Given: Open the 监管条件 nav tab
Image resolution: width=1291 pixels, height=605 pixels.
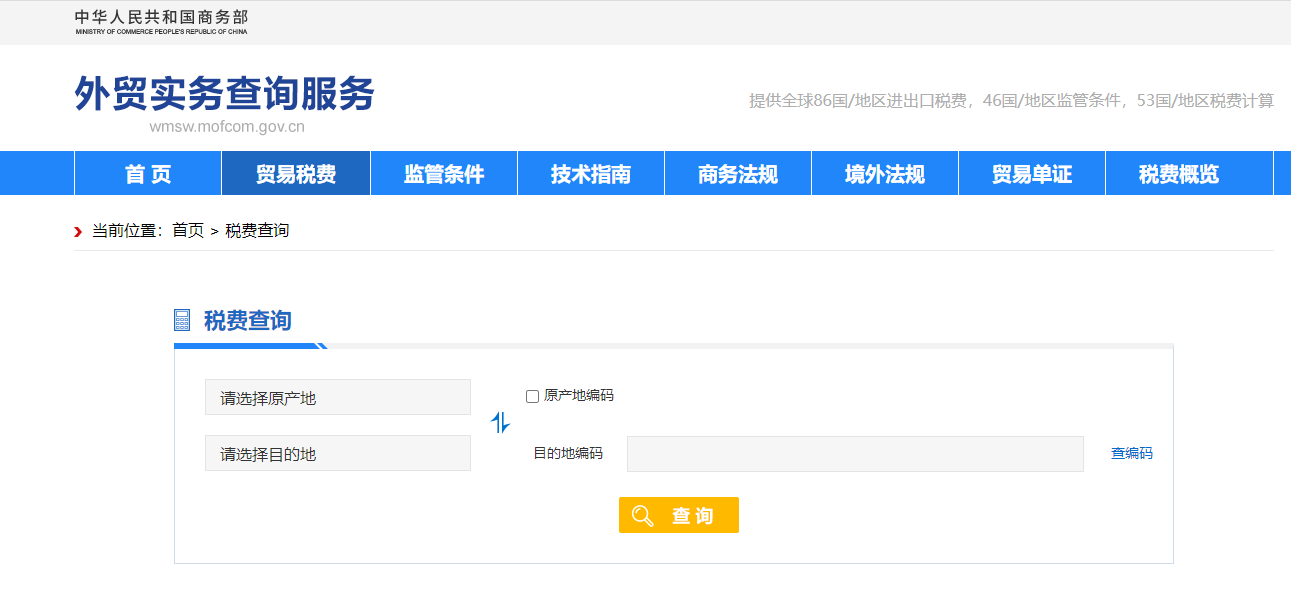Looking at the screenshot, I should pos(444,173).
